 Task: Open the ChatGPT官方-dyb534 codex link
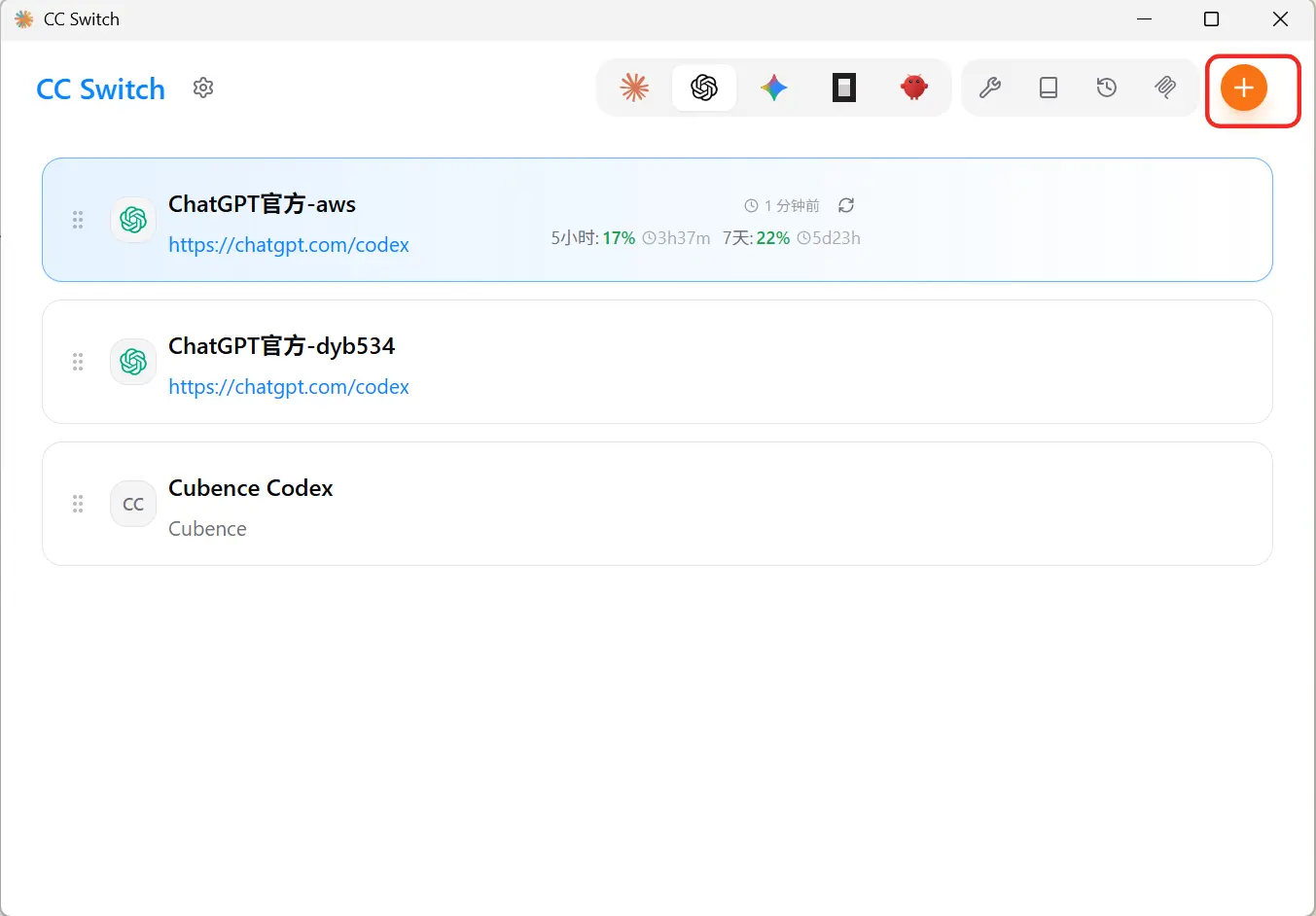click(x=289, y=387)
